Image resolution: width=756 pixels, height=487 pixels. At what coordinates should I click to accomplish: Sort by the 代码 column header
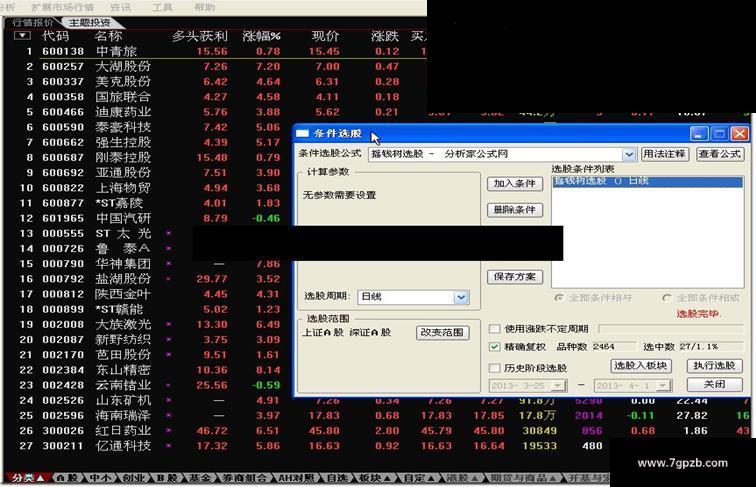pyautogui.click(x=55, y=36)
